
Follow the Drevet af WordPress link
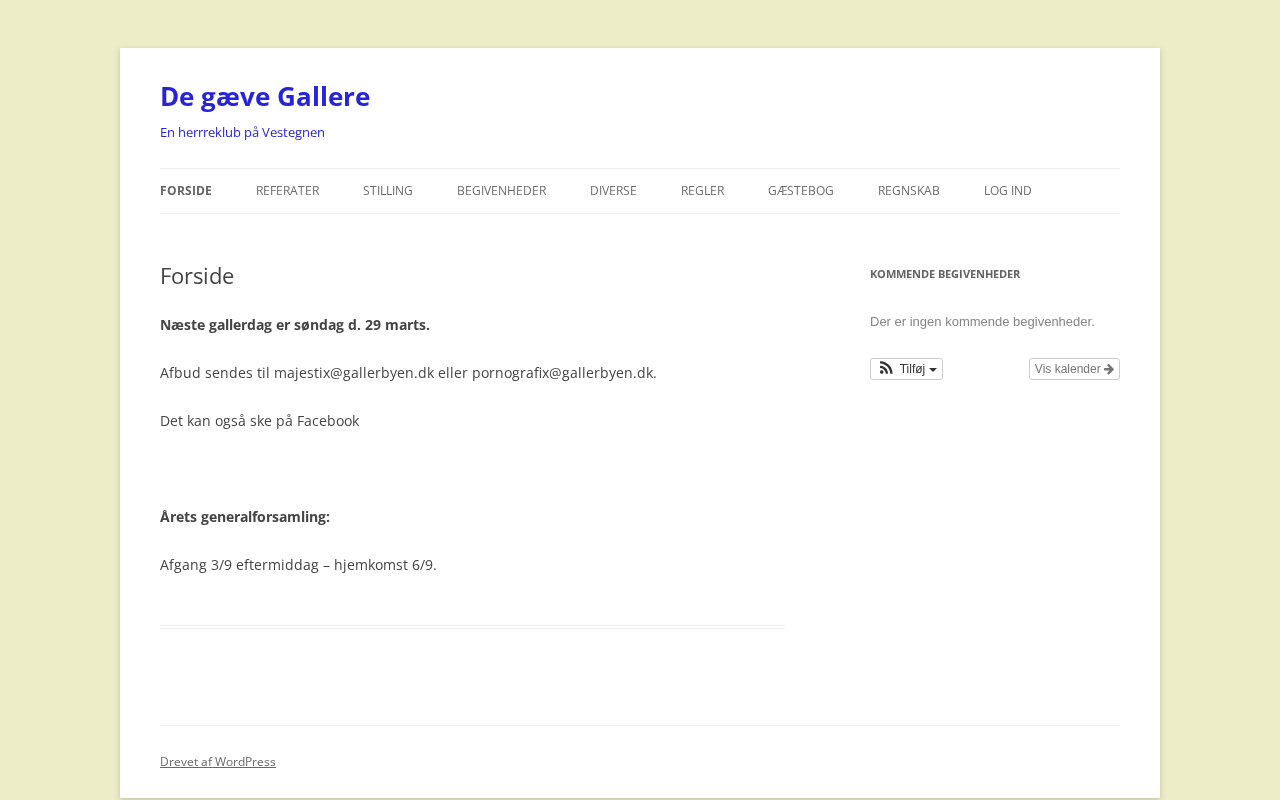pos(218,762)
